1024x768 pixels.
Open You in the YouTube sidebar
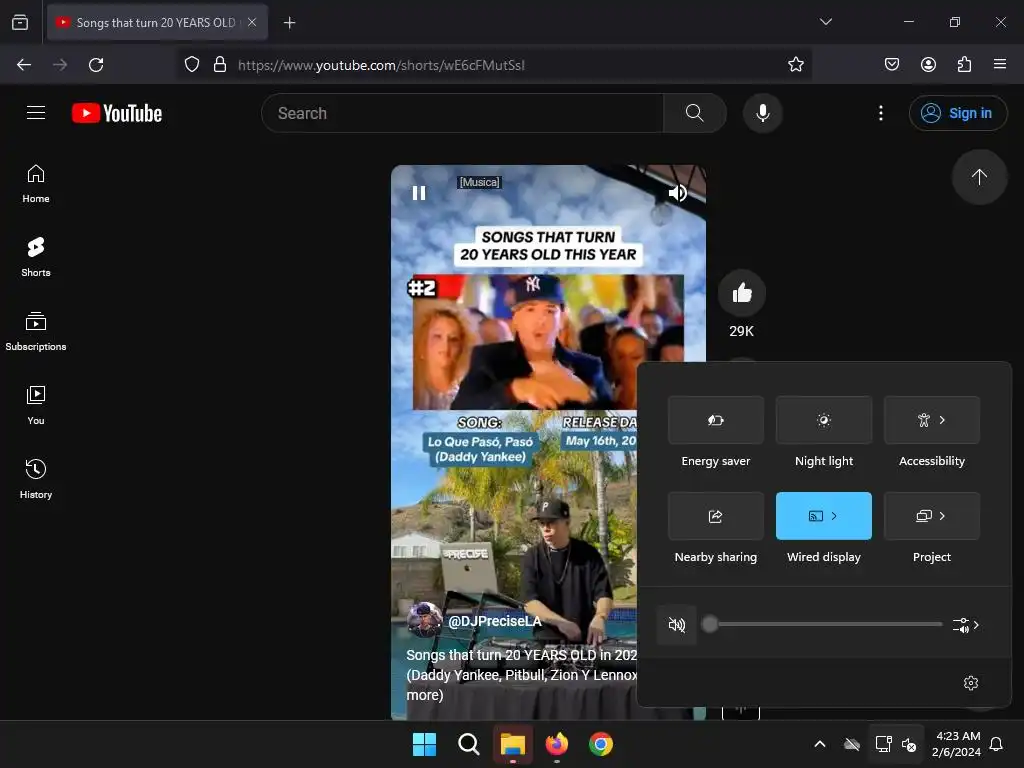(x=36, y=406)
